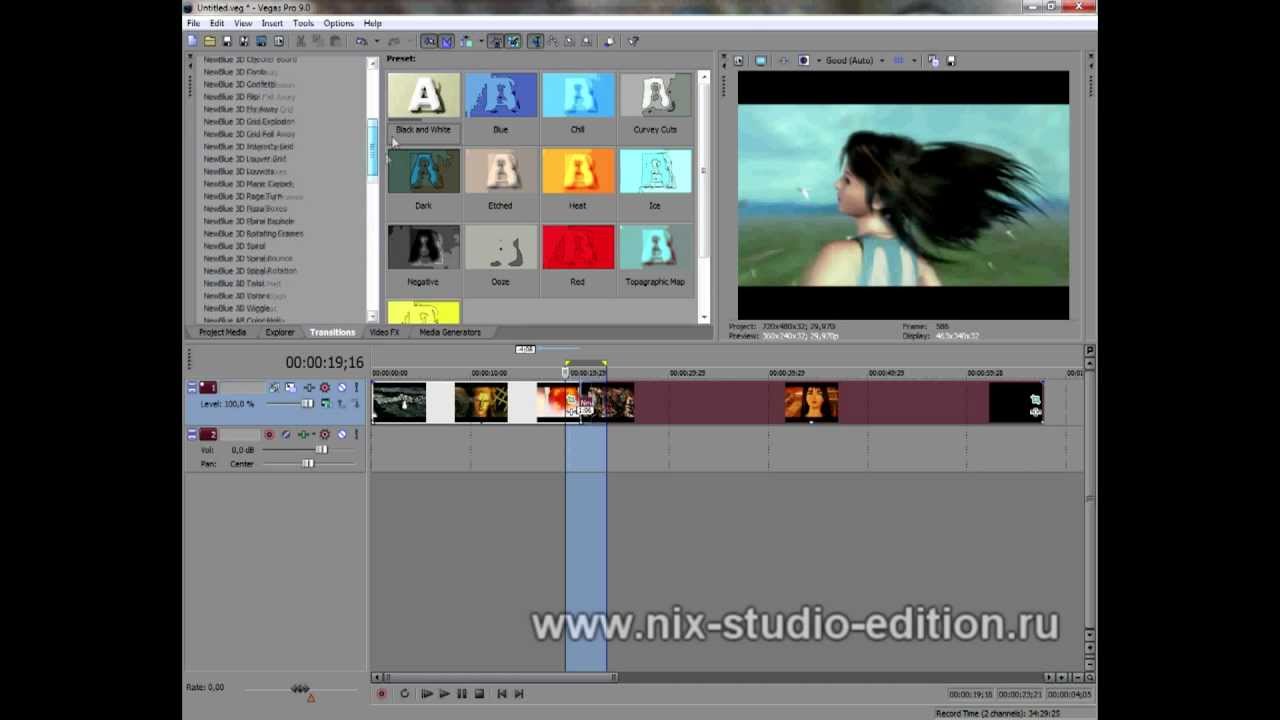Screen dimensions: 1280x720
Task: Minimize audio track 2 with its toggle
Action: [192, 434]
